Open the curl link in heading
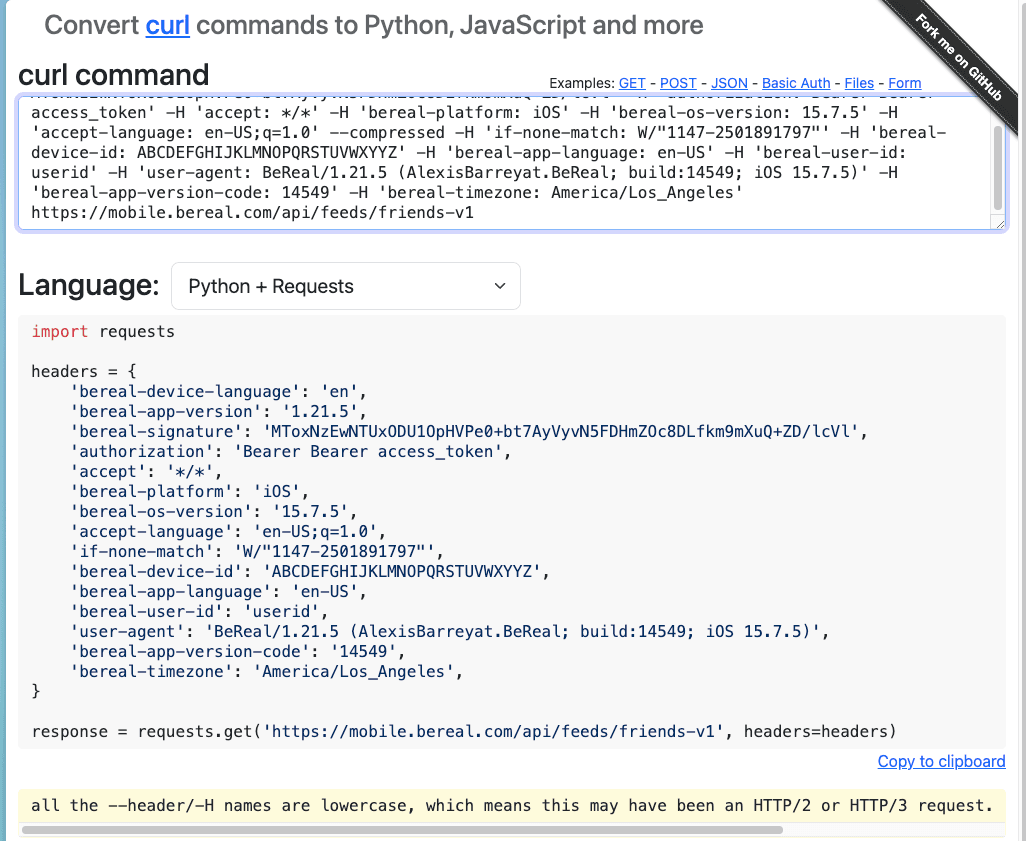The image size is (1026, 841). tap(168, 26)
